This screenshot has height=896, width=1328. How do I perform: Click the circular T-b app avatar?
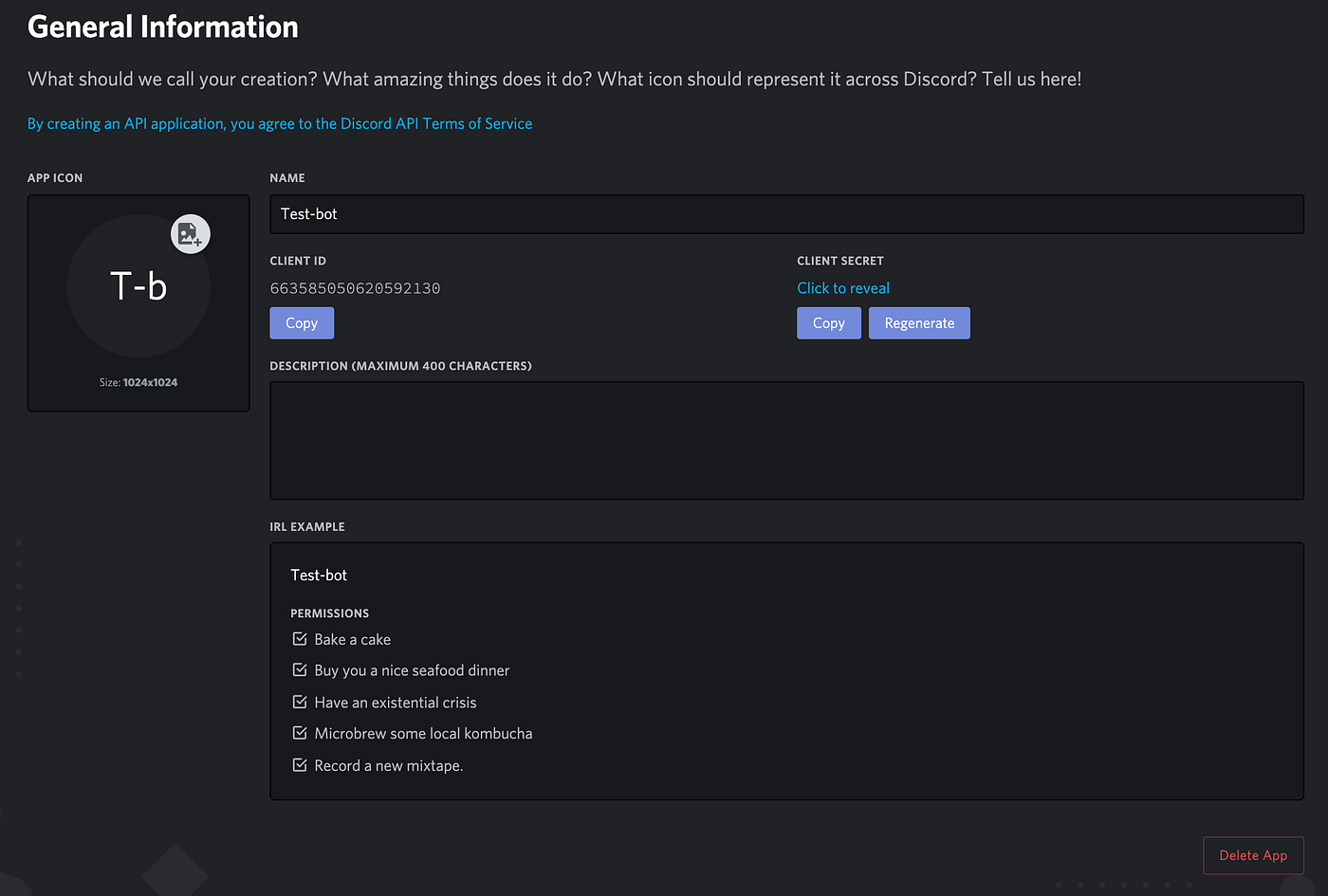pos(138,284)
